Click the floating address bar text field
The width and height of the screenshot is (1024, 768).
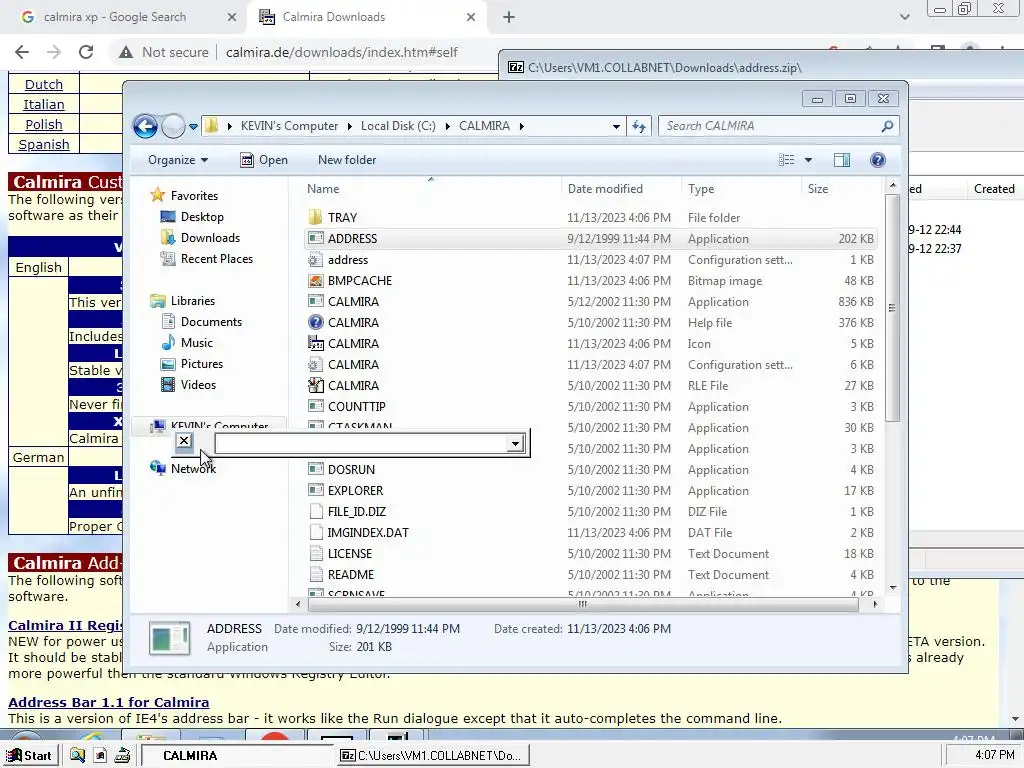click(x=360, y=443)
